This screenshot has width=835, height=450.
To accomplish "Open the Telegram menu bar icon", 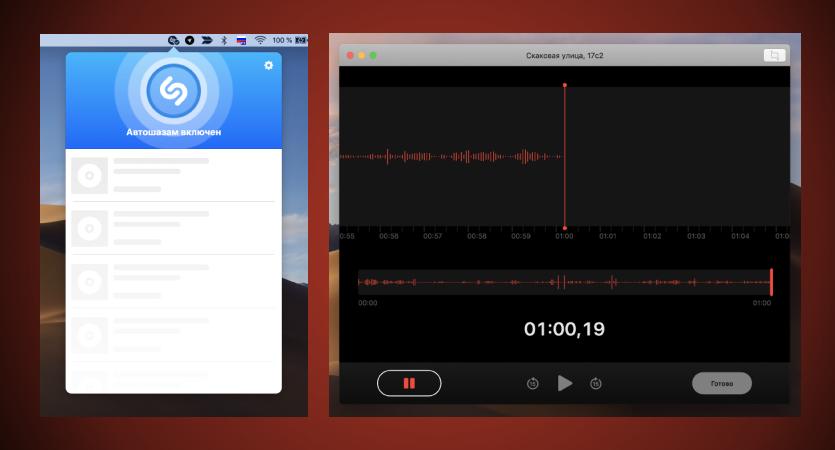I will [190, 40].
